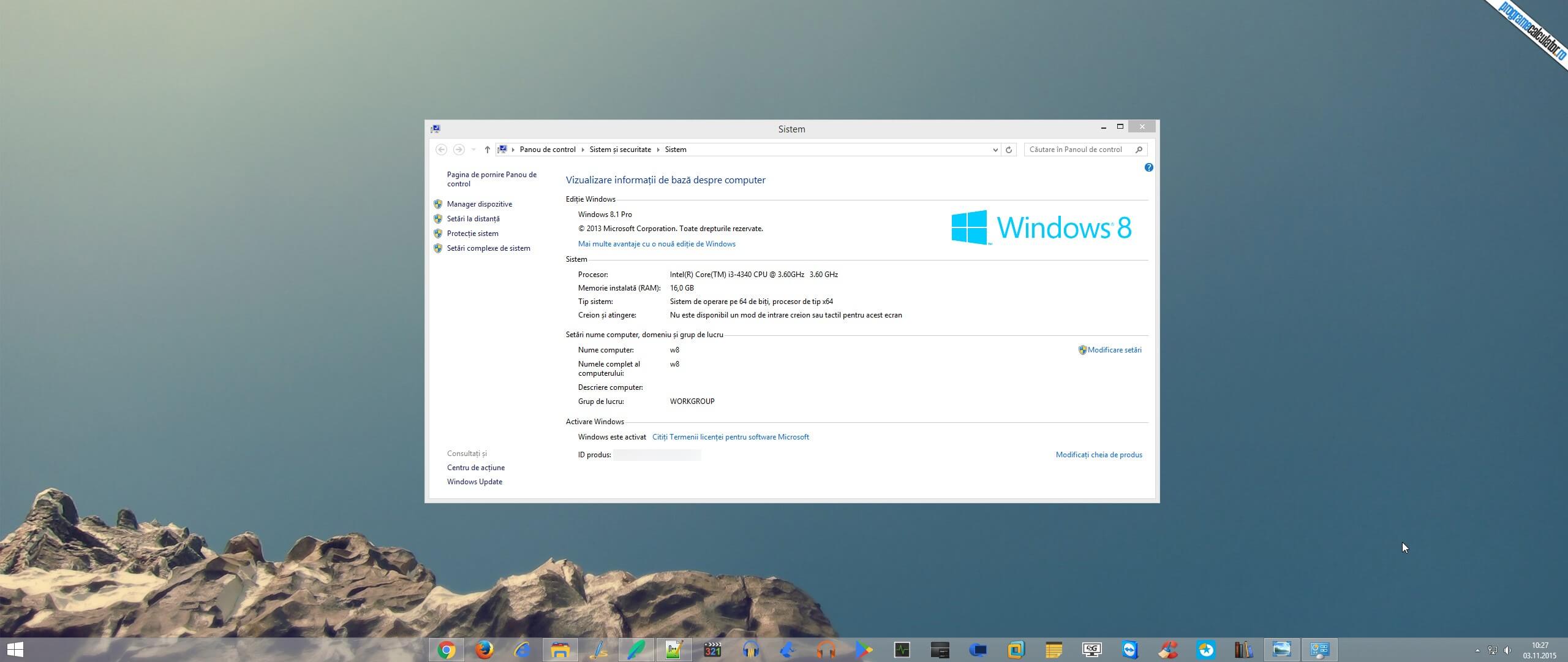Viewport: 1568px width, 662px height.
Task: Select the Sistem și securitate breadcrumb
Action: [x=620, y=150]
